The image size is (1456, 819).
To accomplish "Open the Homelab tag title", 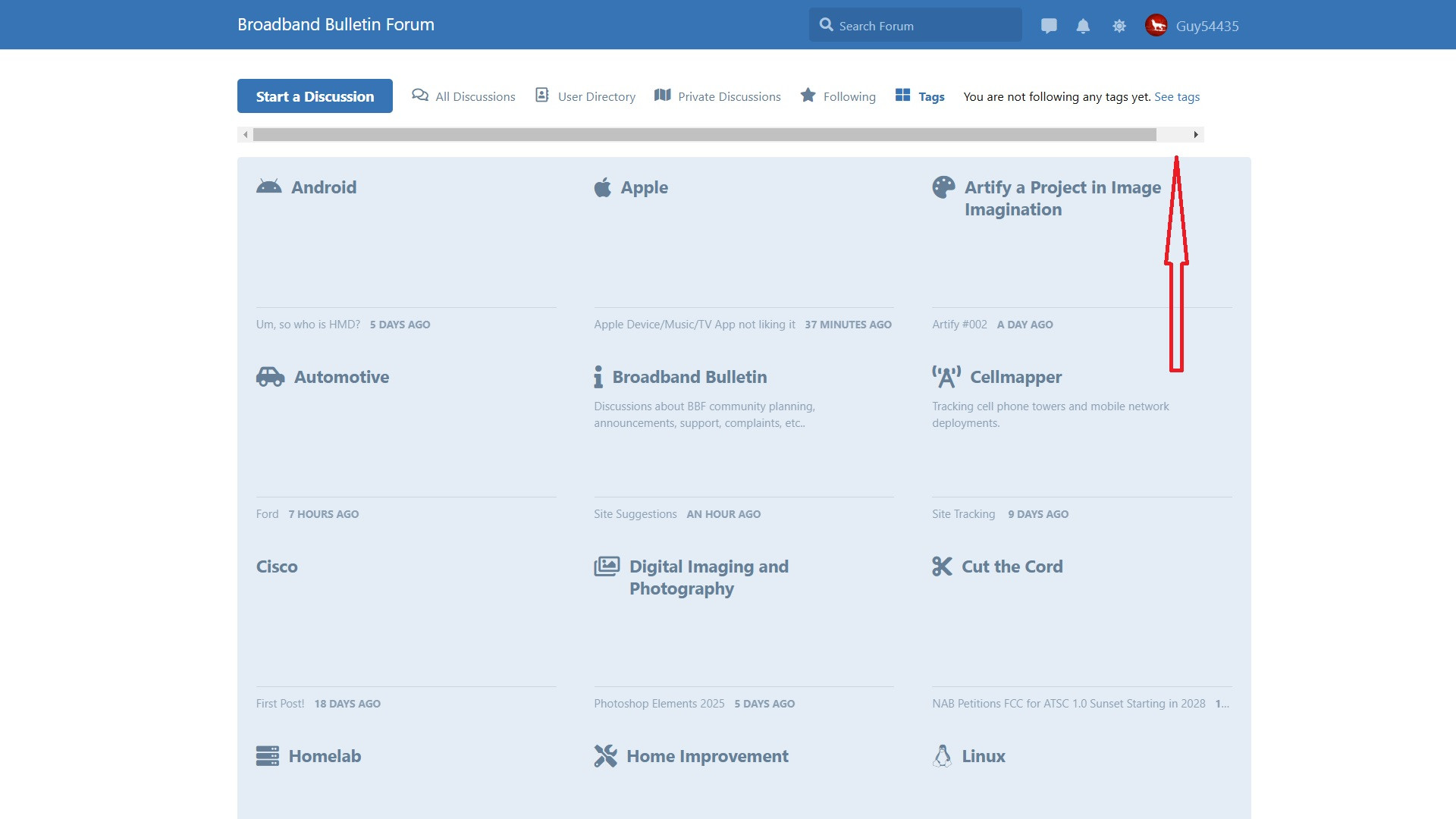I will point(325,756).
